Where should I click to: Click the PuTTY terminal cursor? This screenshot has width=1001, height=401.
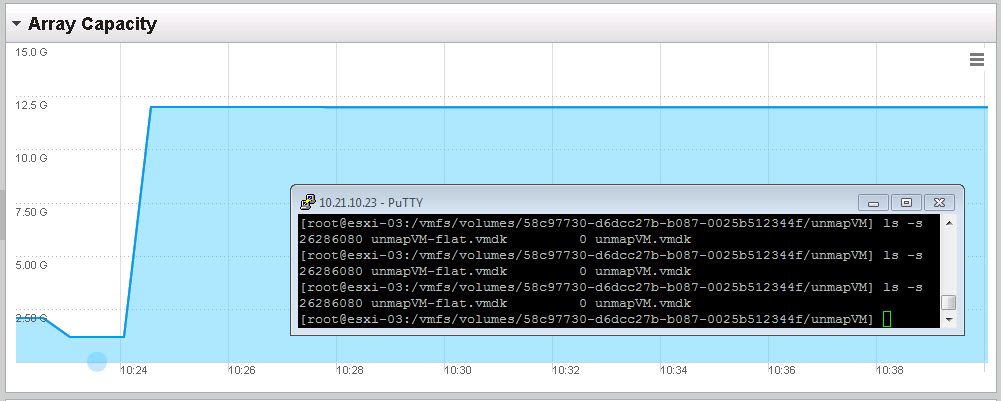[x=887, y=319]
